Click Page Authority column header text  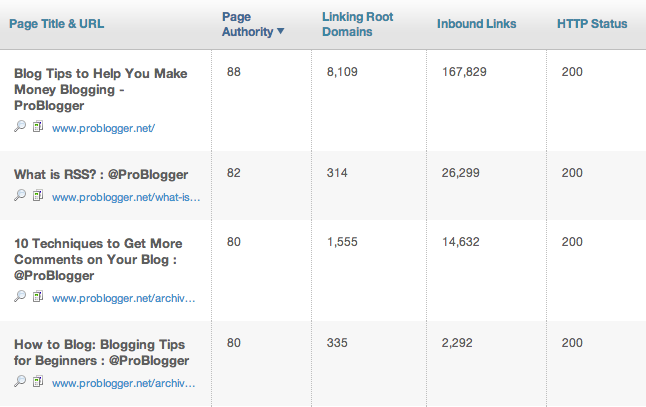click(248, 24)
